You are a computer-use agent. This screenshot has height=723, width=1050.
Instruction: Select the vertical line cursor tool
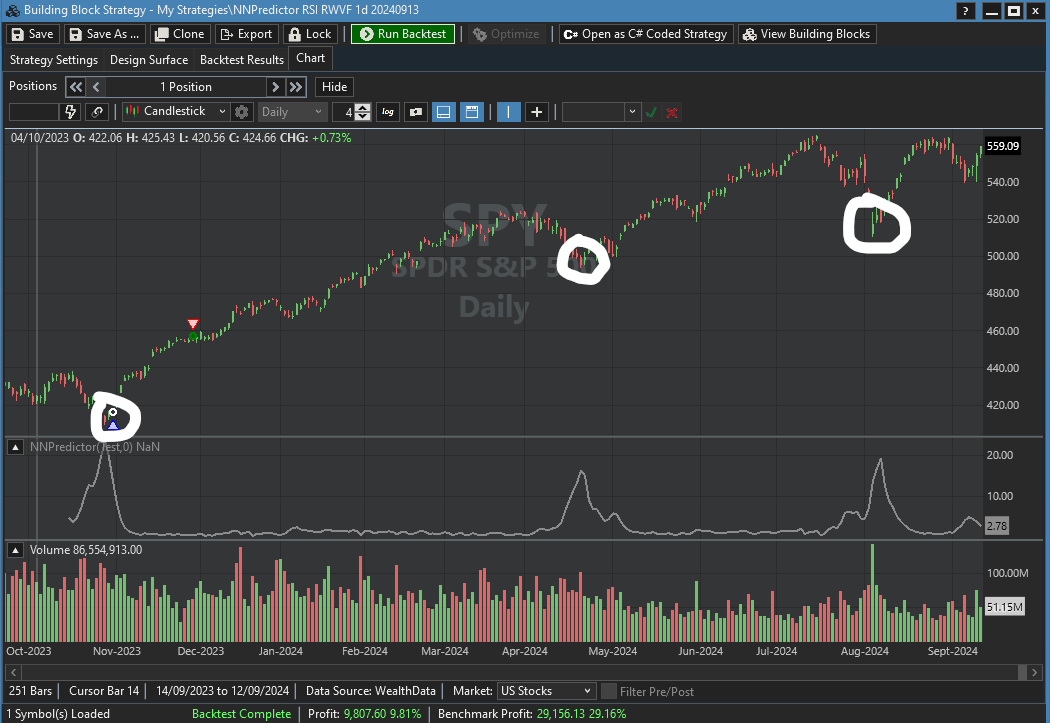click(x=508, y=112)
